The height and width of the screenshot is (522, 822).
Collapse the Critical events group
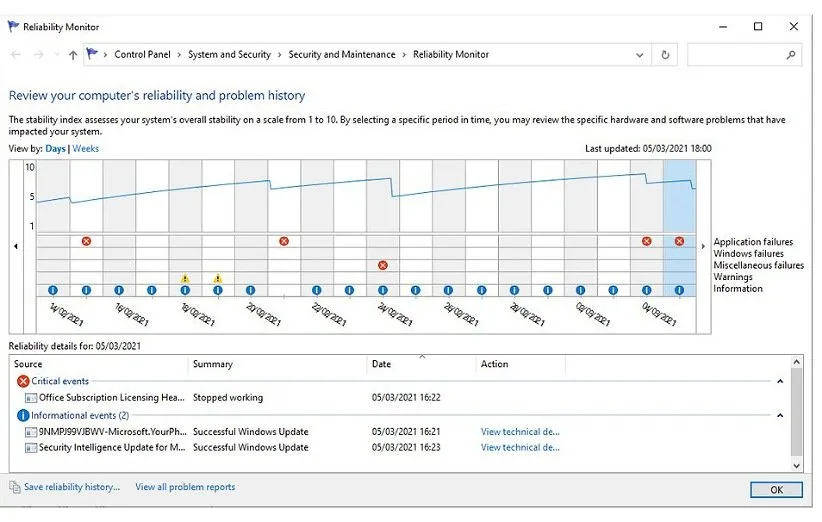point(780,381)
